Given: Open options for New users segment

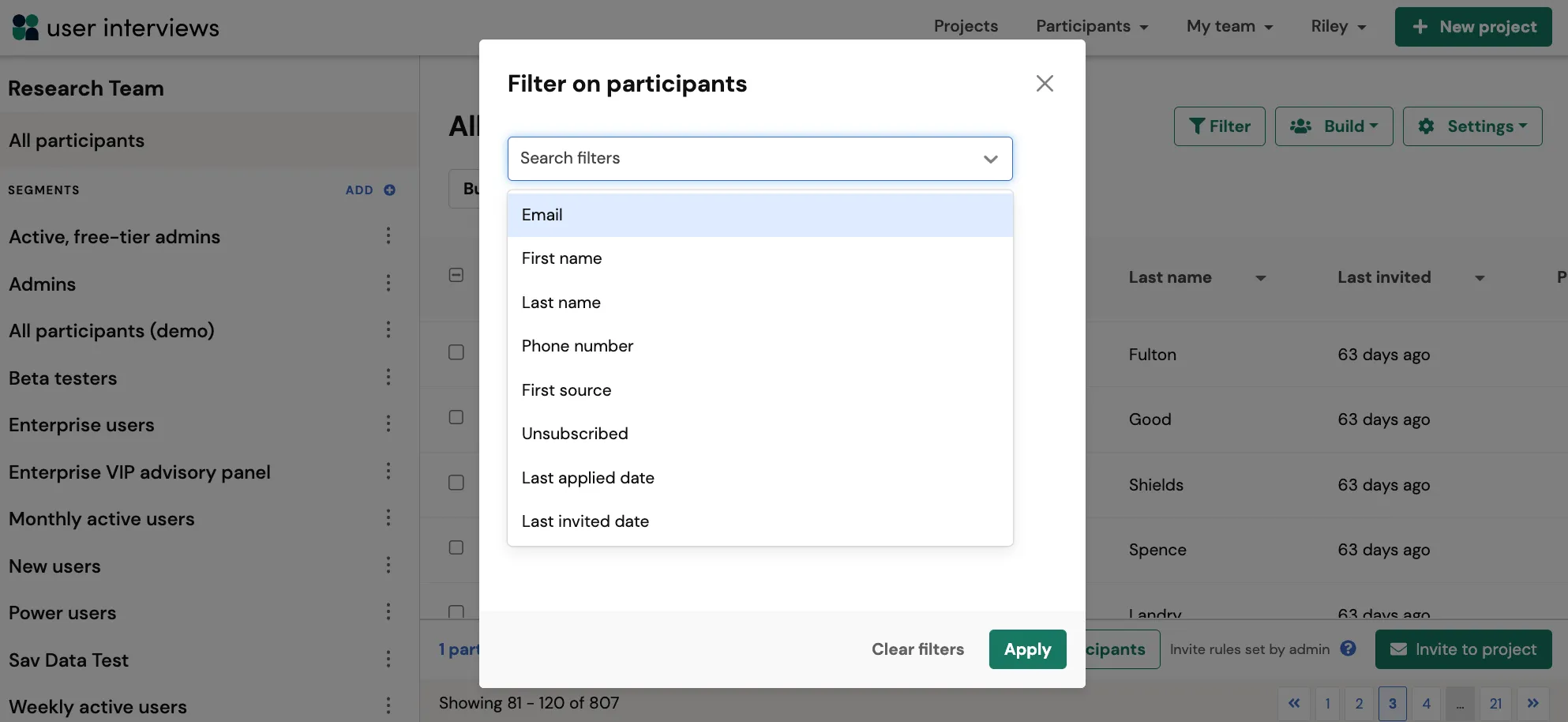Looking at the screenshot, I should 388,566.
